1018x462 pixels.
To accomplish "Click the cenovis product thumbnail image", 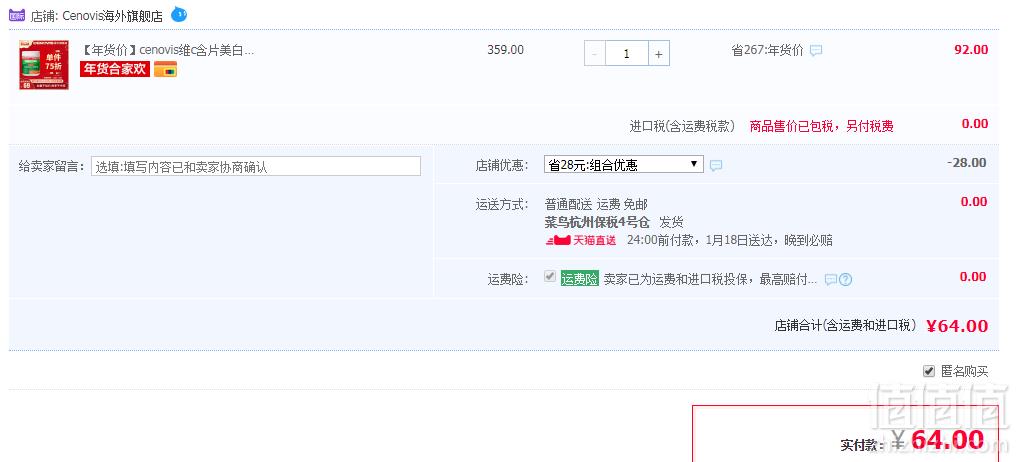I will coord(43,64).
